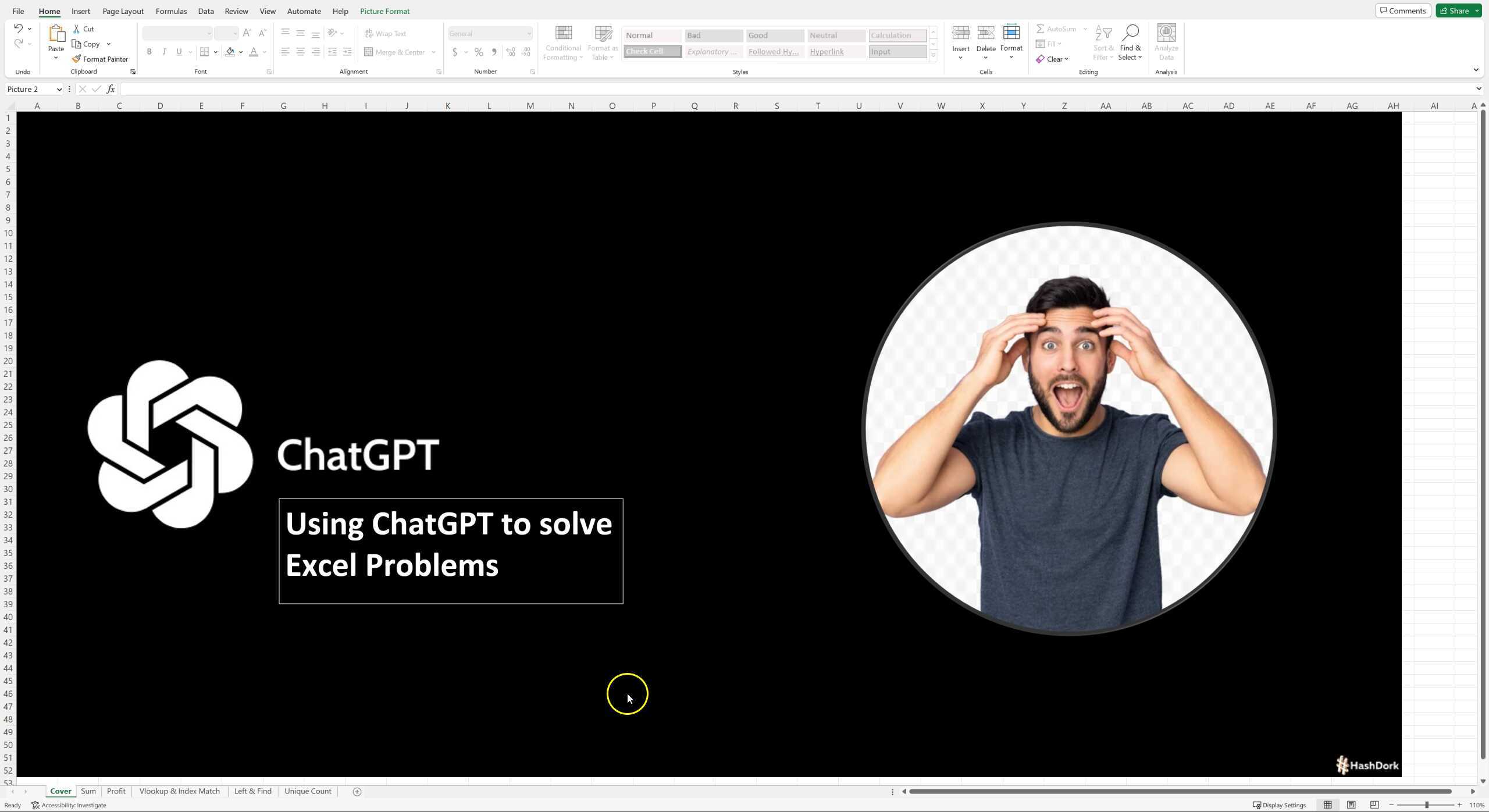Open the Font Color dropdown arrow
Viewport: 1489px width, 812px height.
(265, 52)
